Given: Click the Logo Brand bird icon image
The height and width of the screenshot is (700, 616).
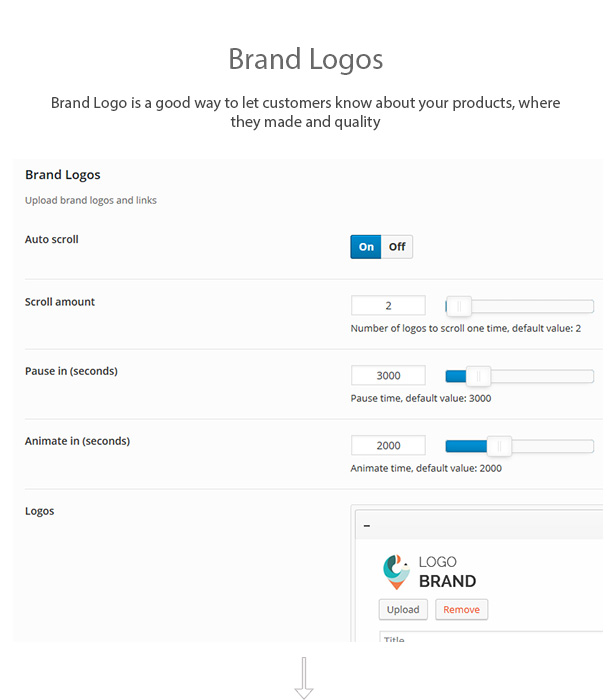Looking at the screenshot, I should click(x=396, y=571).
